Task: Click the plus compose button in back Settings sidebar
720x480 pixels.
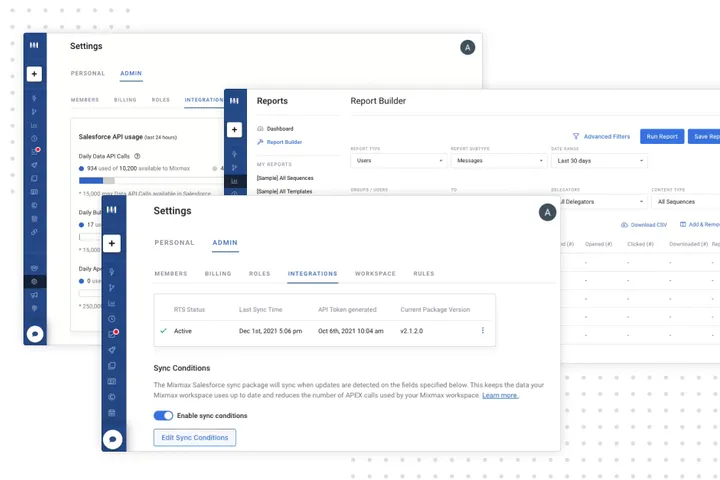Action: (34, 74)
